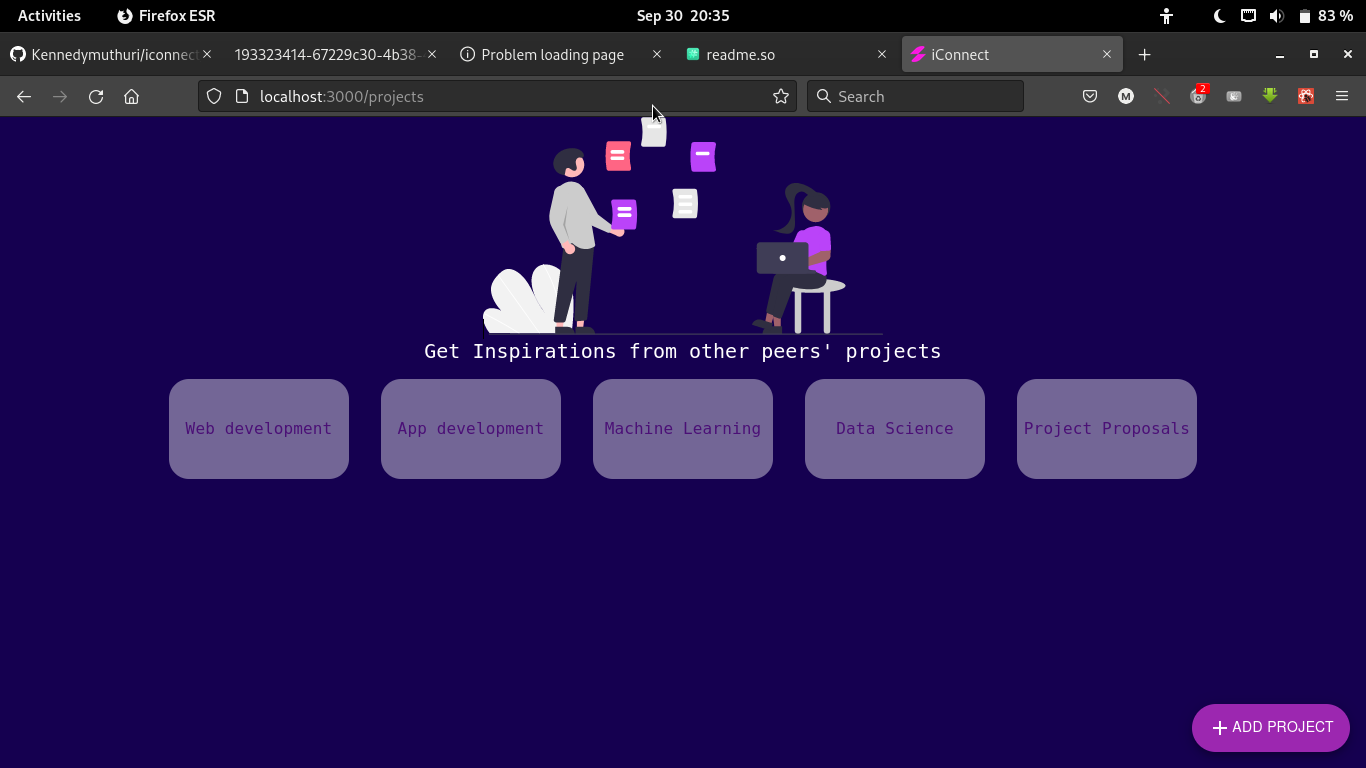Close the iConnect tab
This screenshot has height=768, width=1366.
(x=1107, y=54)
